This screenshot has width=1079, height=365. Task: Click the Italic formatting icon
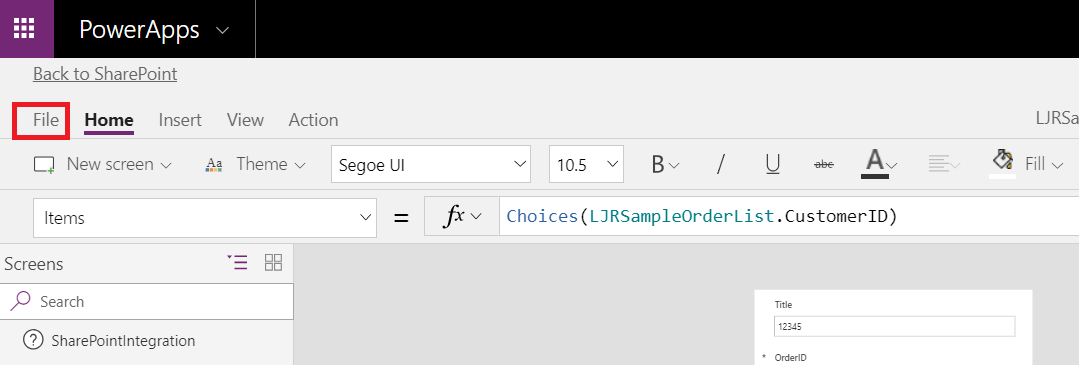tap(720, 165)
